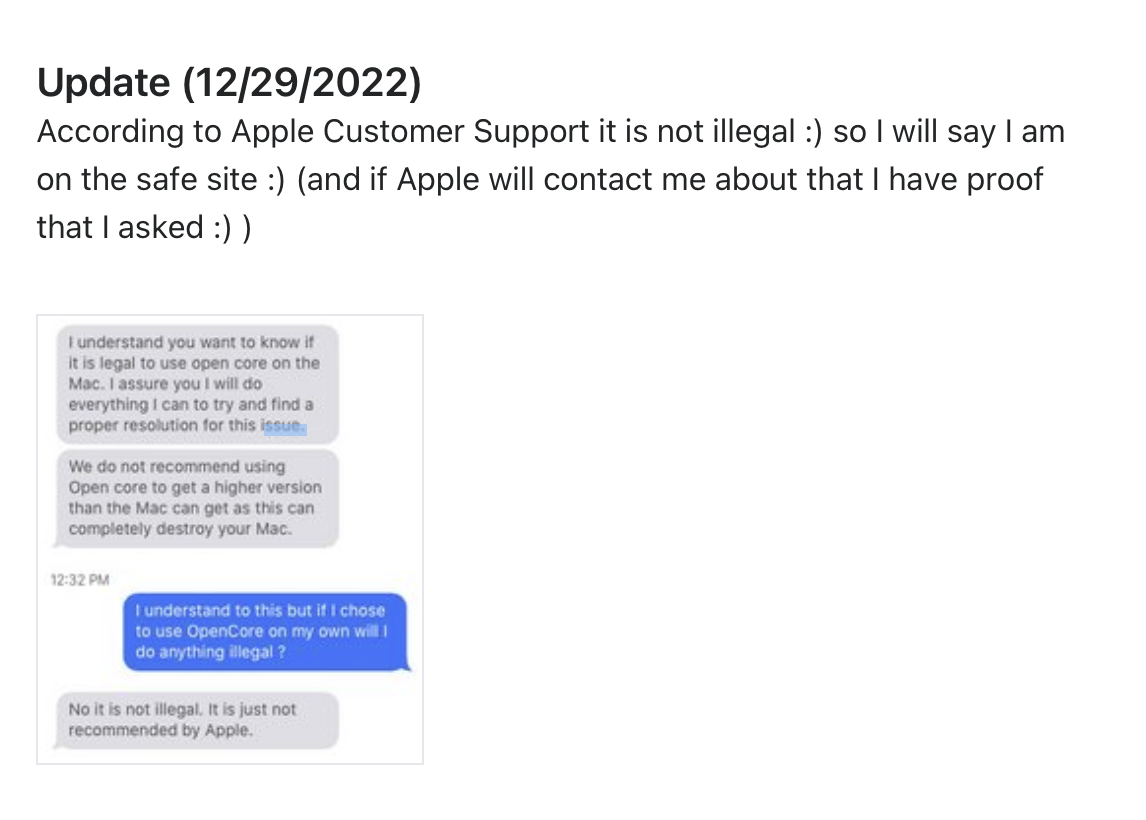Image resolution: width=1146 pixels, height=820 pixels.
Task: Select the "I understand you want to know" bubble
Action: [x=195, y=384]
